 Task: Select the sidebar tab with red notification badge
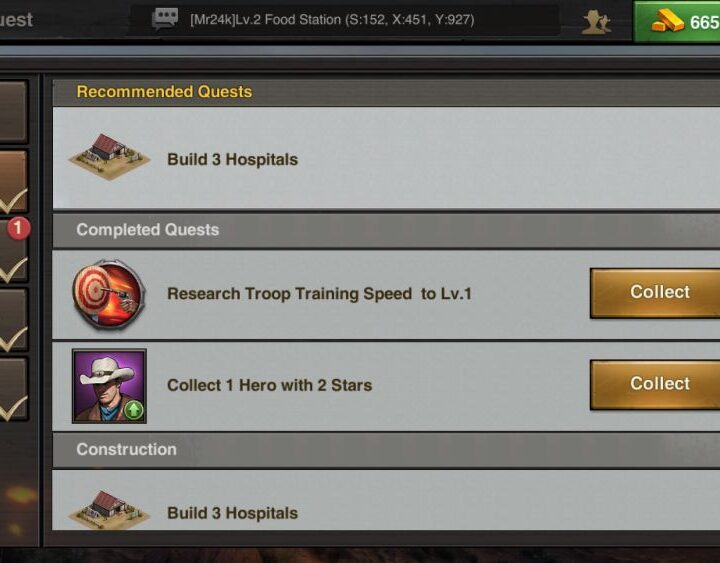(13, 250)
